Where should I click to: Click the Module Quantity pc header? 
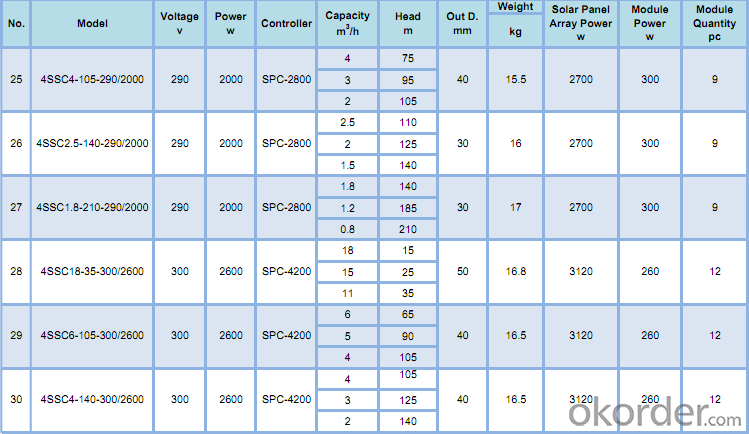click(x=714, y=23)
